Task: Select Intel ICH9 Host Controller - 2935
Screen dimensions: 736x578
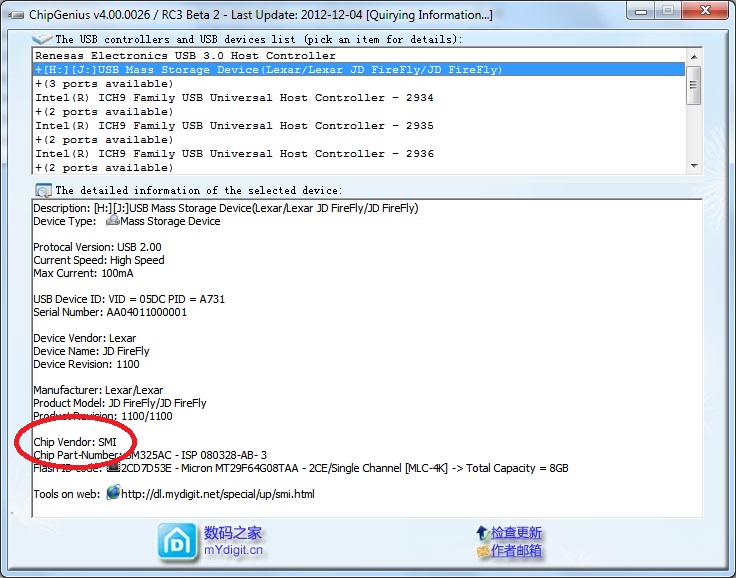Action: click(x=359, y=125)
